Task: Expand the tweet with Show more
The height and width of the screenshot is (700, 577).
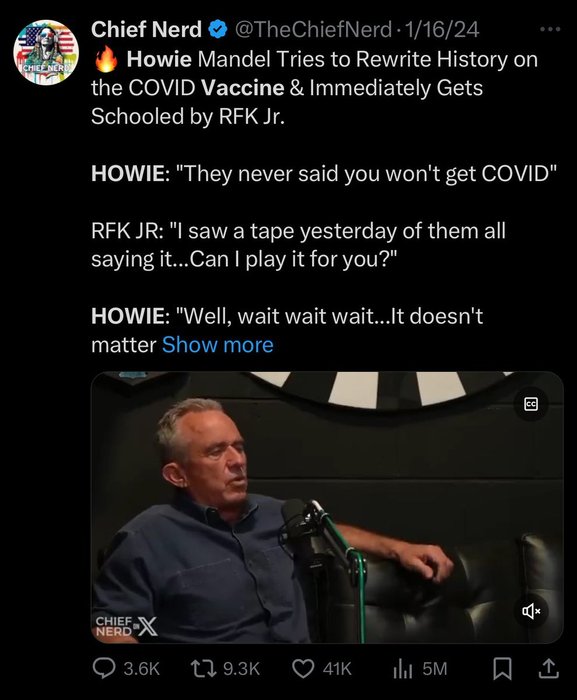Action: tap(217, 345)
